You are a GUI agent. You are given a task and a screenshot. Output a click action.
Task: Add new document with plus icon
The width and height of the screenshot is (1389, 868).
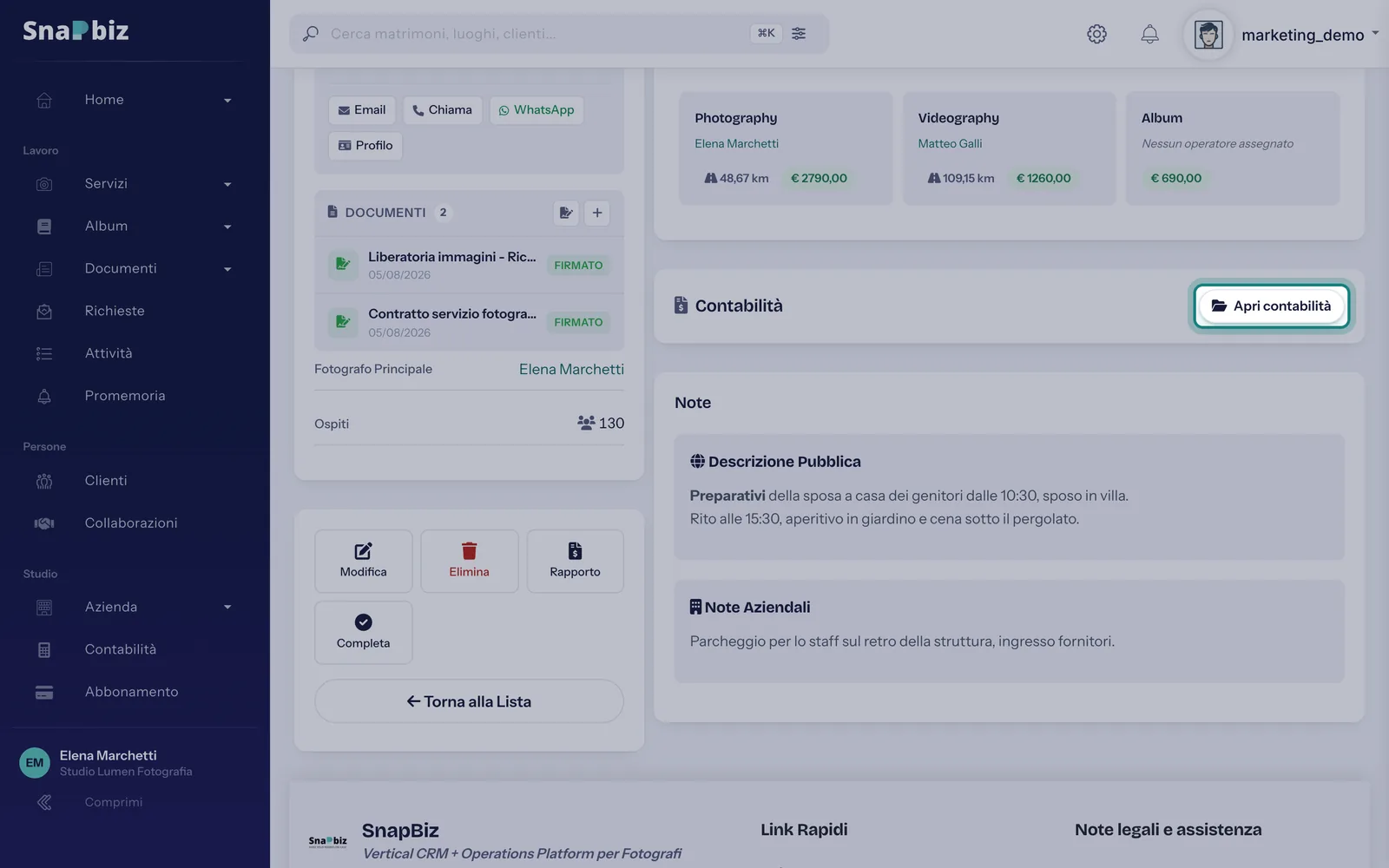tap(597, 213)
